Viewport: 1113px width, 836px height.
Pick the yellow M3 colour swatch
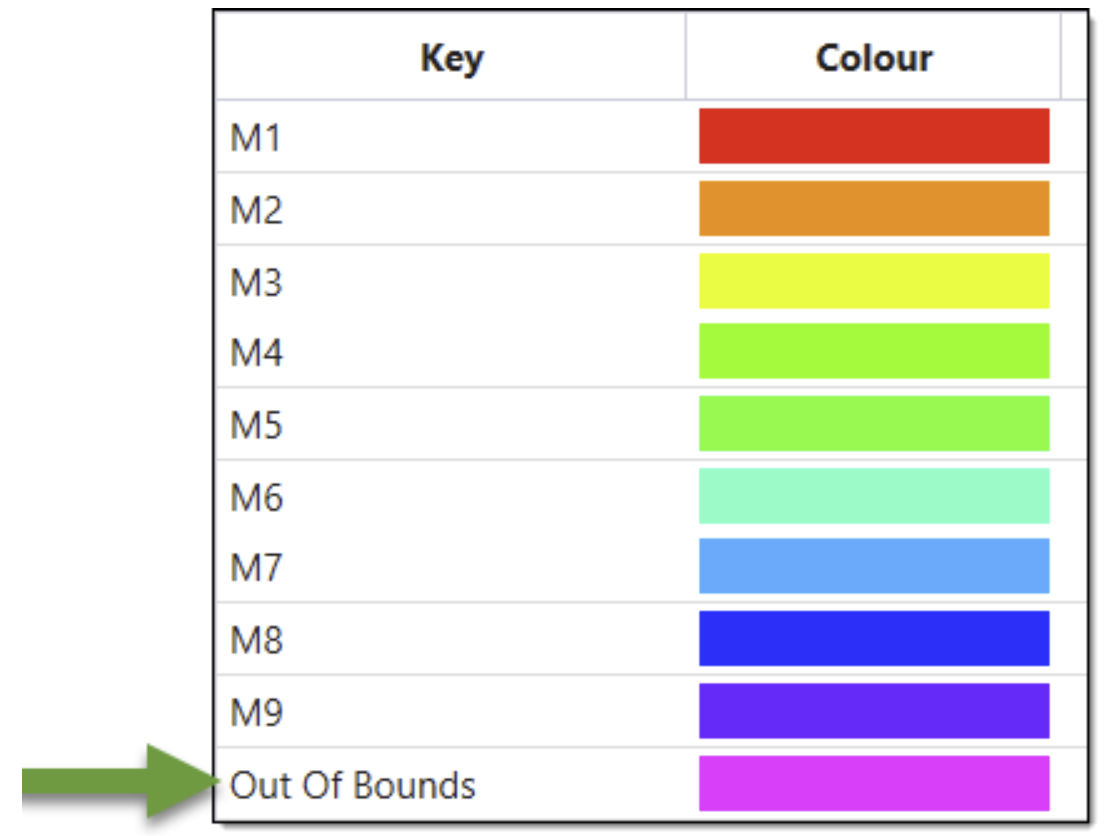873,281
